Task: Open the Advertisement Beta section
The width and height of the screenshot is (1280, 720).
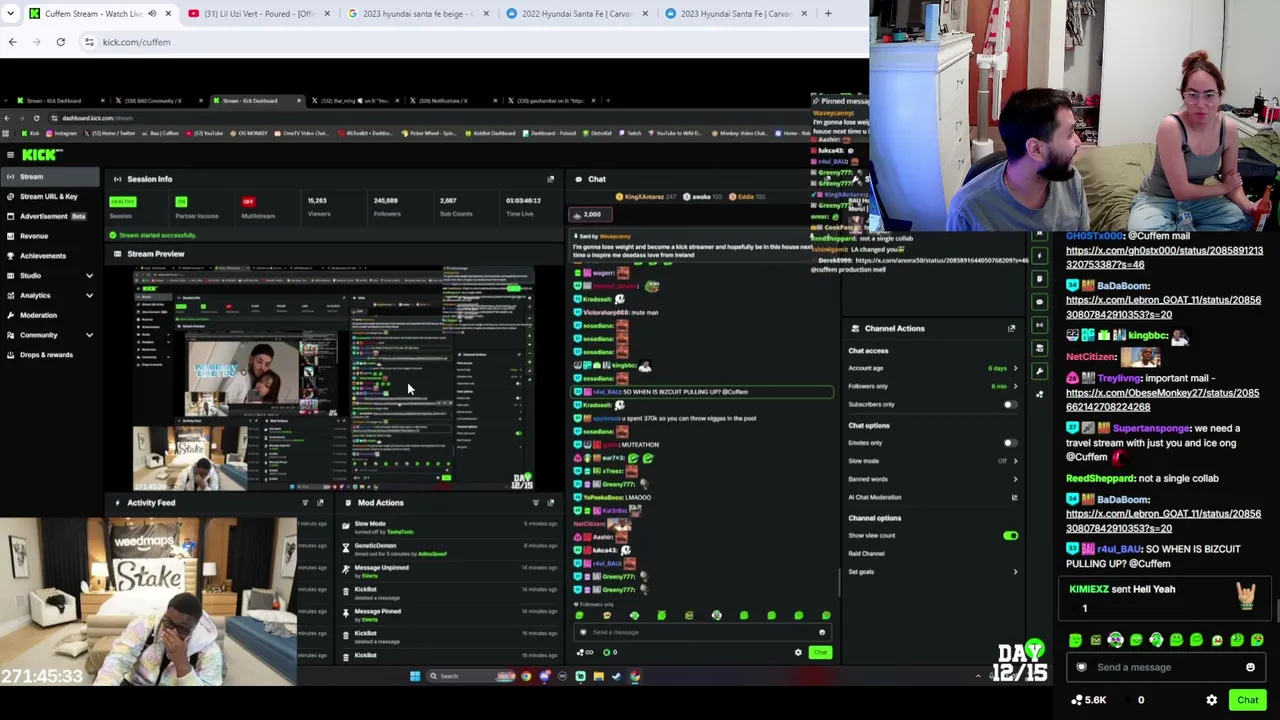Action: (50, 216)
